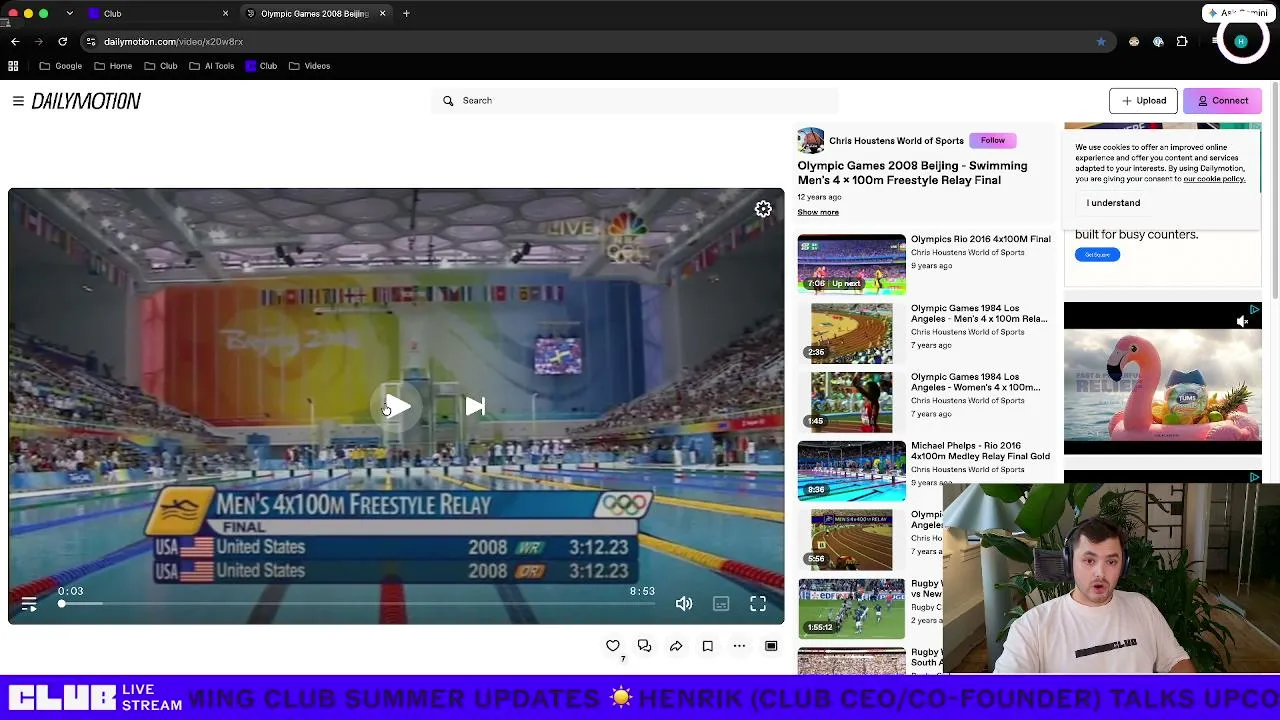Viewport: 1280px width, 720px height.
Task: Open 1984 Women's 4 x 100m video title
Action: pos(975,382)
